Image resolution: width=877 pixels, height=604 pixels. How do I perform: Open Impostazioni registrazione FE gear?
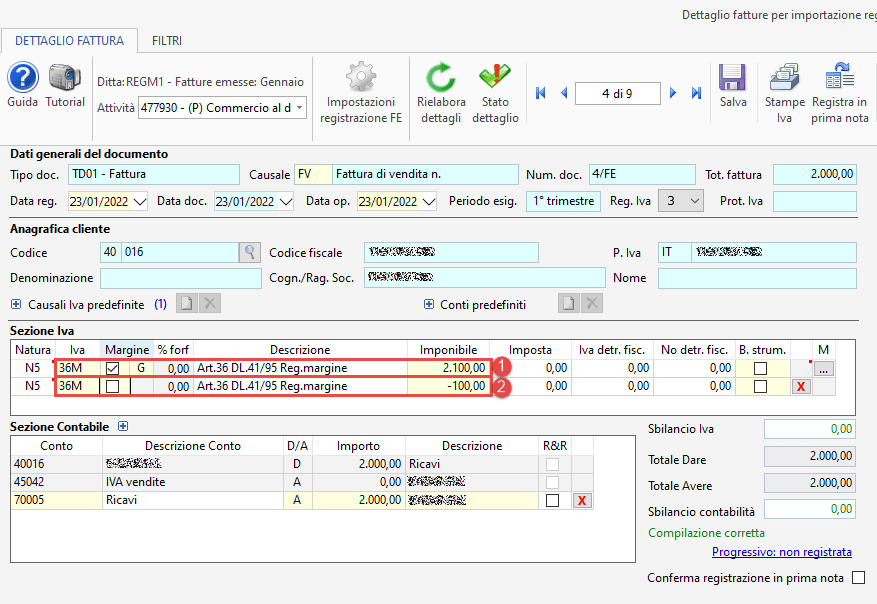click(x=361, y=76)
